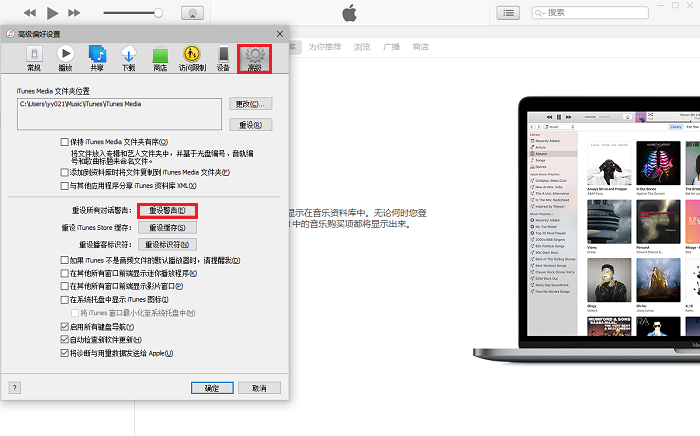Toggle keep MiniPlayer on top checkbox
700x436 pixels.
pos(64,273)
